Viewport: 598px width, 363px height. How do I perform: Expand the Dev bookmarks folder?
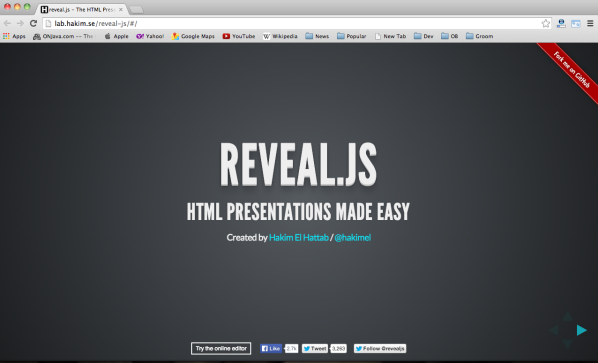pos(423,36)
